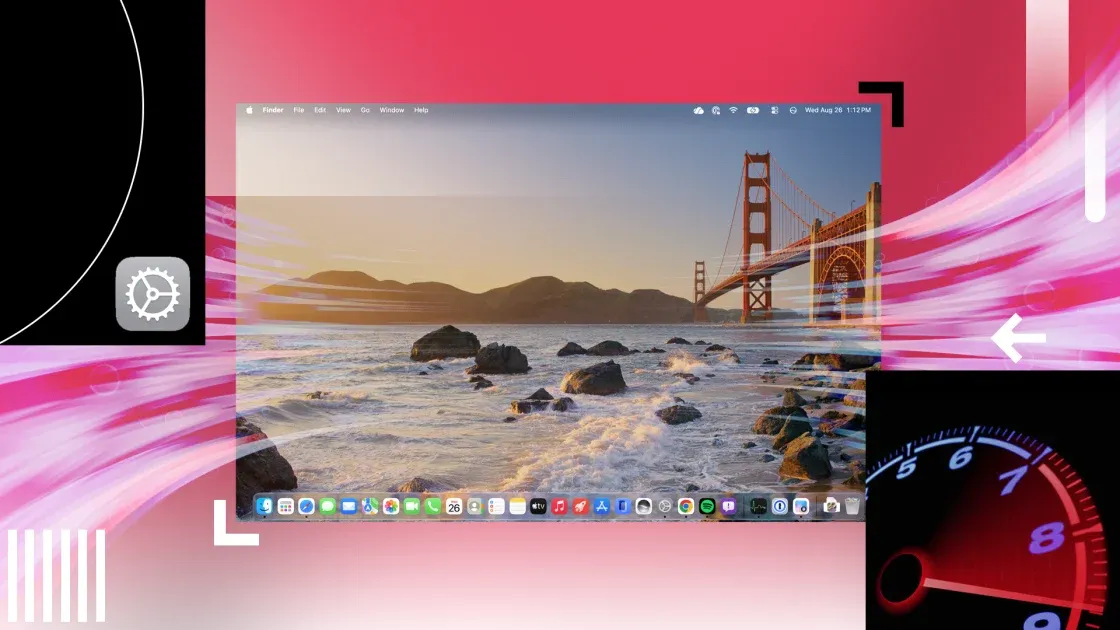The width and height of the screenshot is (1120, 630).
Task: Open the Finder menu
Action: [273, 110]
